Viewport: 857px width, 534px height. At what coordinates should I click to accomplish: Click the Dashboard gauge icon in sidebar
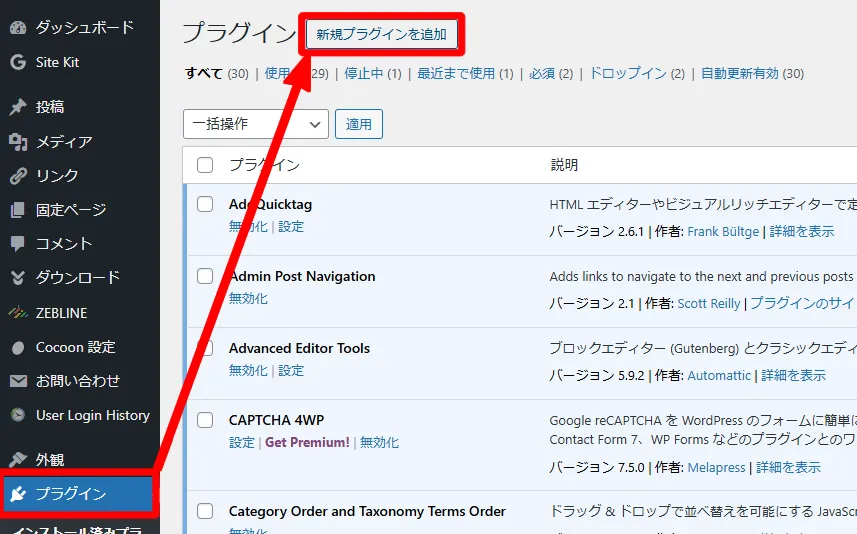pyautogui.click(x=17, y=27)
